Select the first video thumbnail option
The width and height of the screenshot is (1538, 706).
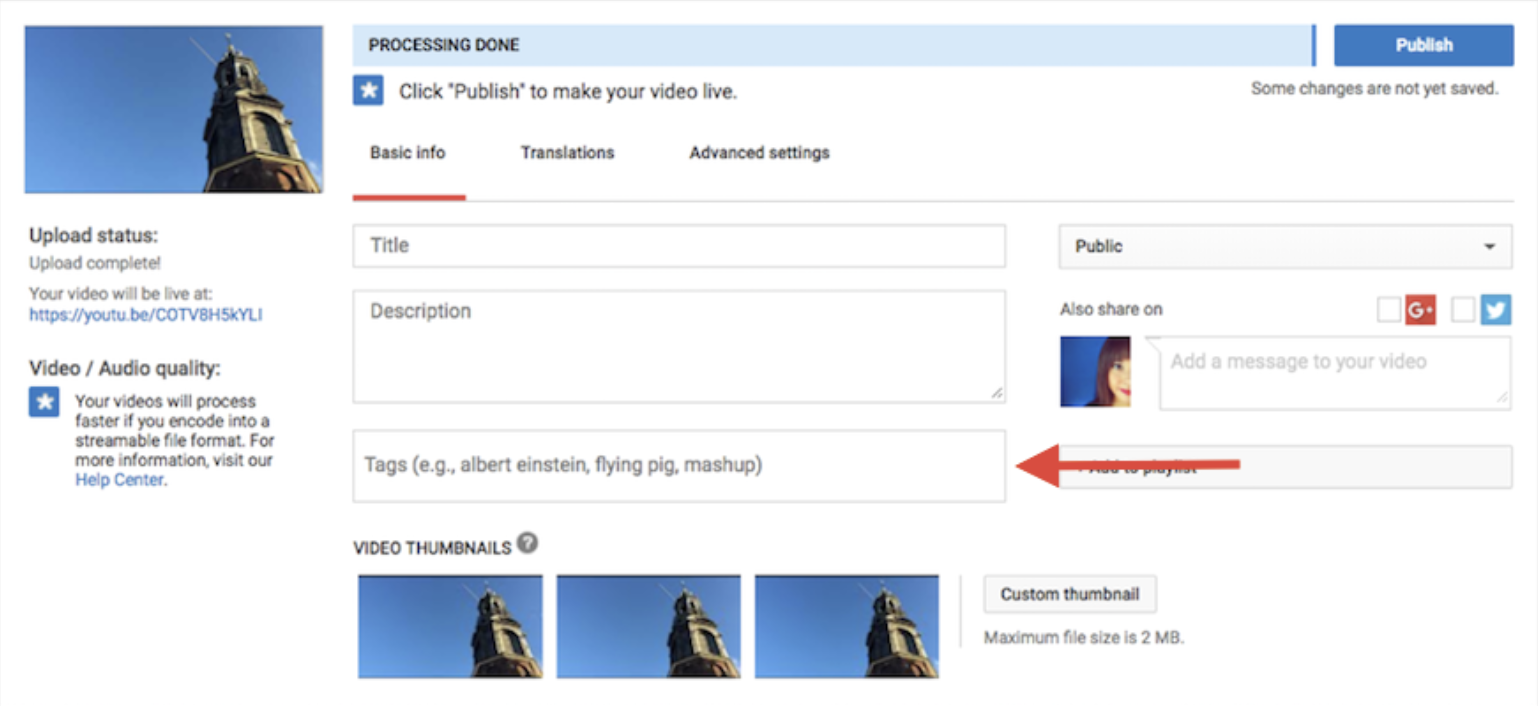click(450, 627)
